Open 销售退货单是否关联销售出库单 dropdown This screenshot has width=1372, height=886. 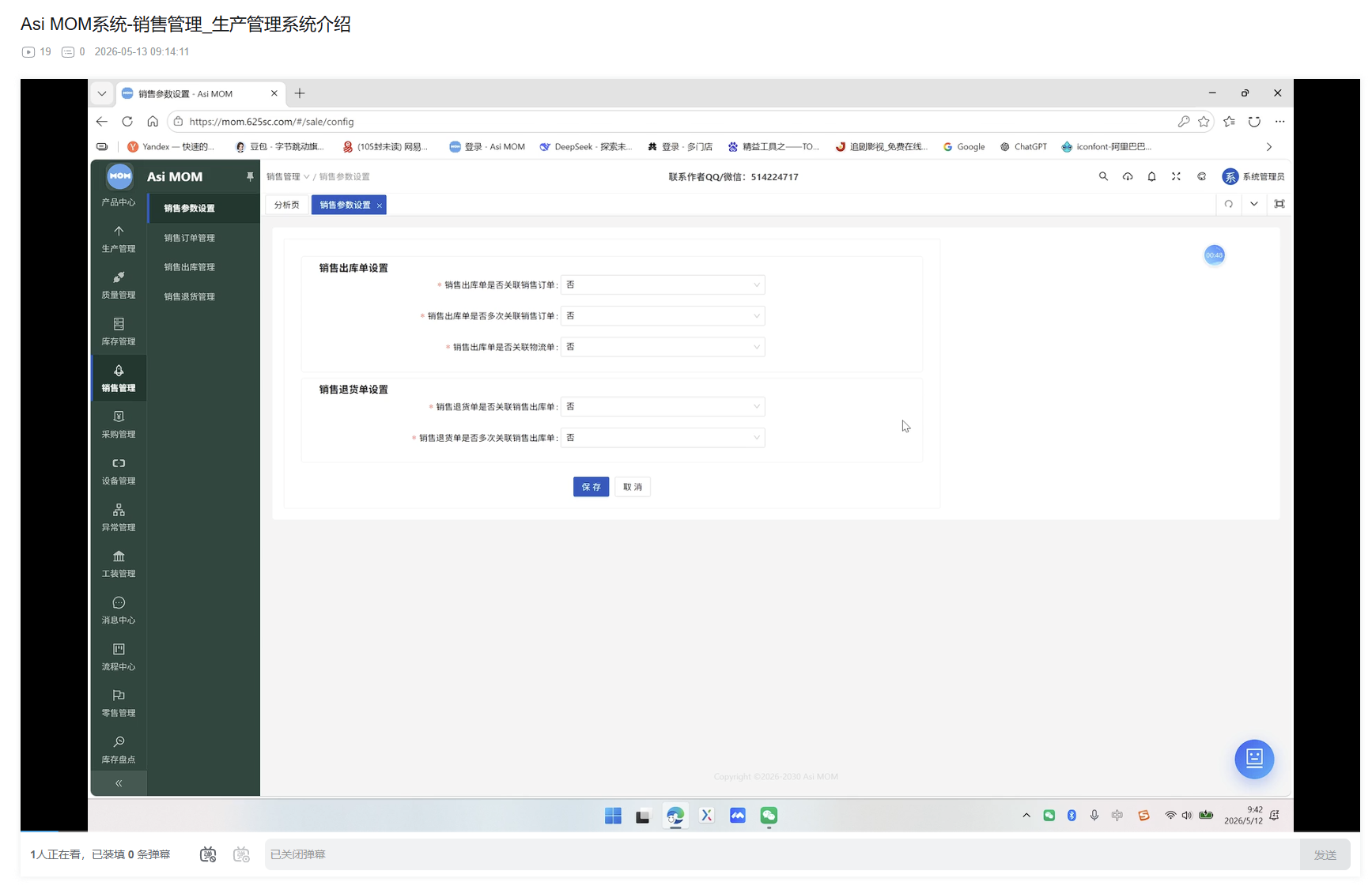663,406
